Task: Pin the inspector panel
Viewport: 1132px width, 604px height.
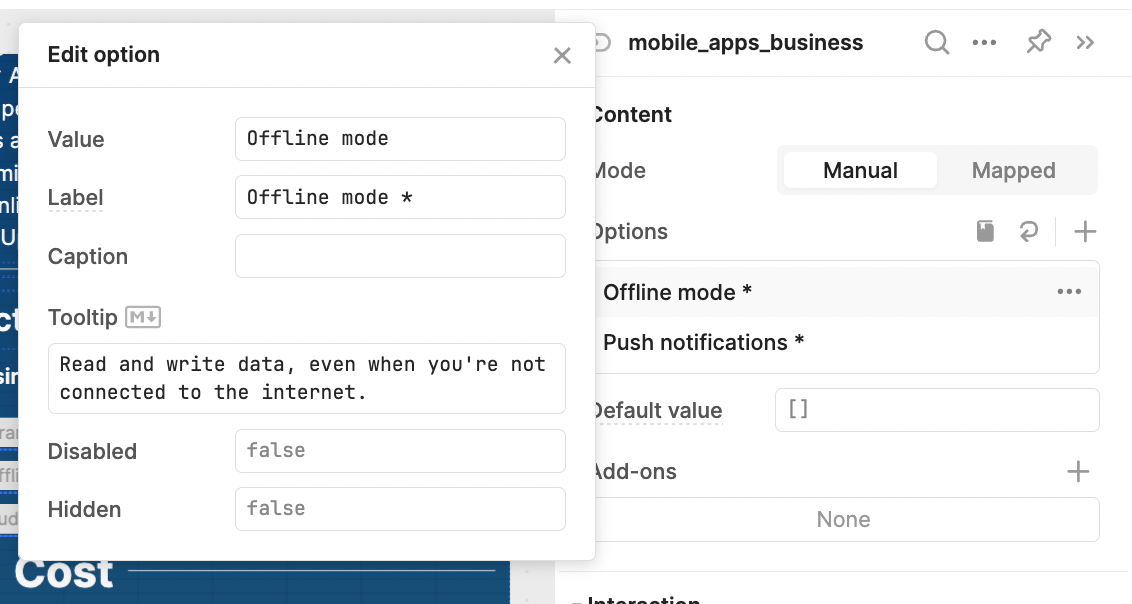Action: (1038, 42)
